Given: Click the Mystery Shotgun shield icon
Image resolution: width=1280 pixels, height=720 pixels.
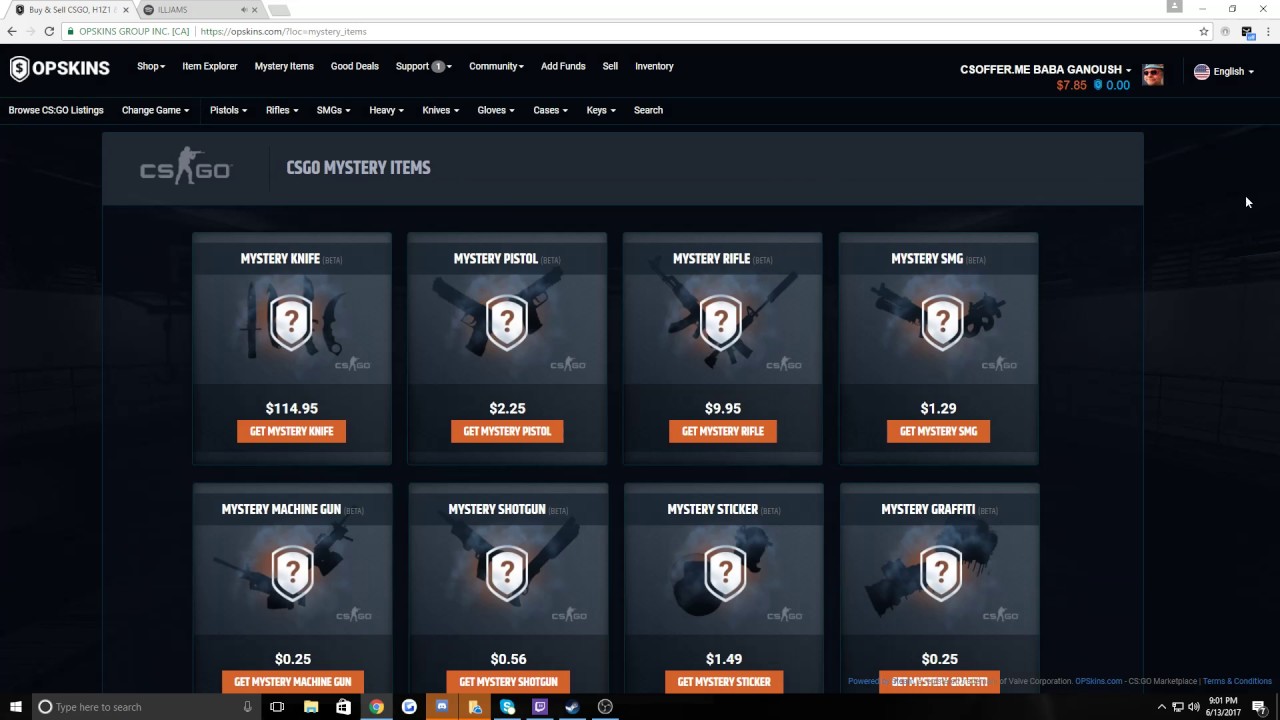Looking at the screenshot, I should (508, 572).
